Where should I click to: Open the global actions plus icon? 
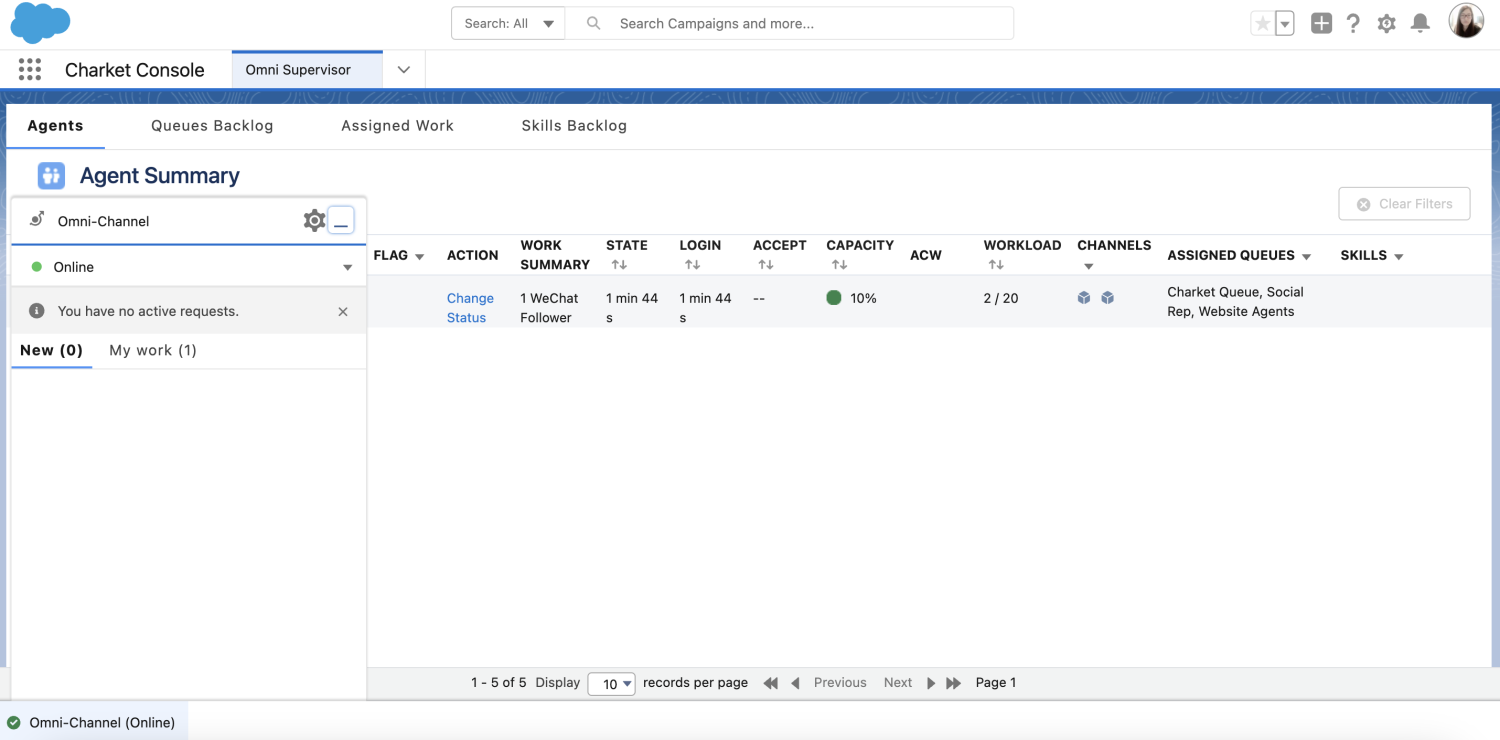(x=1321, y=23)
